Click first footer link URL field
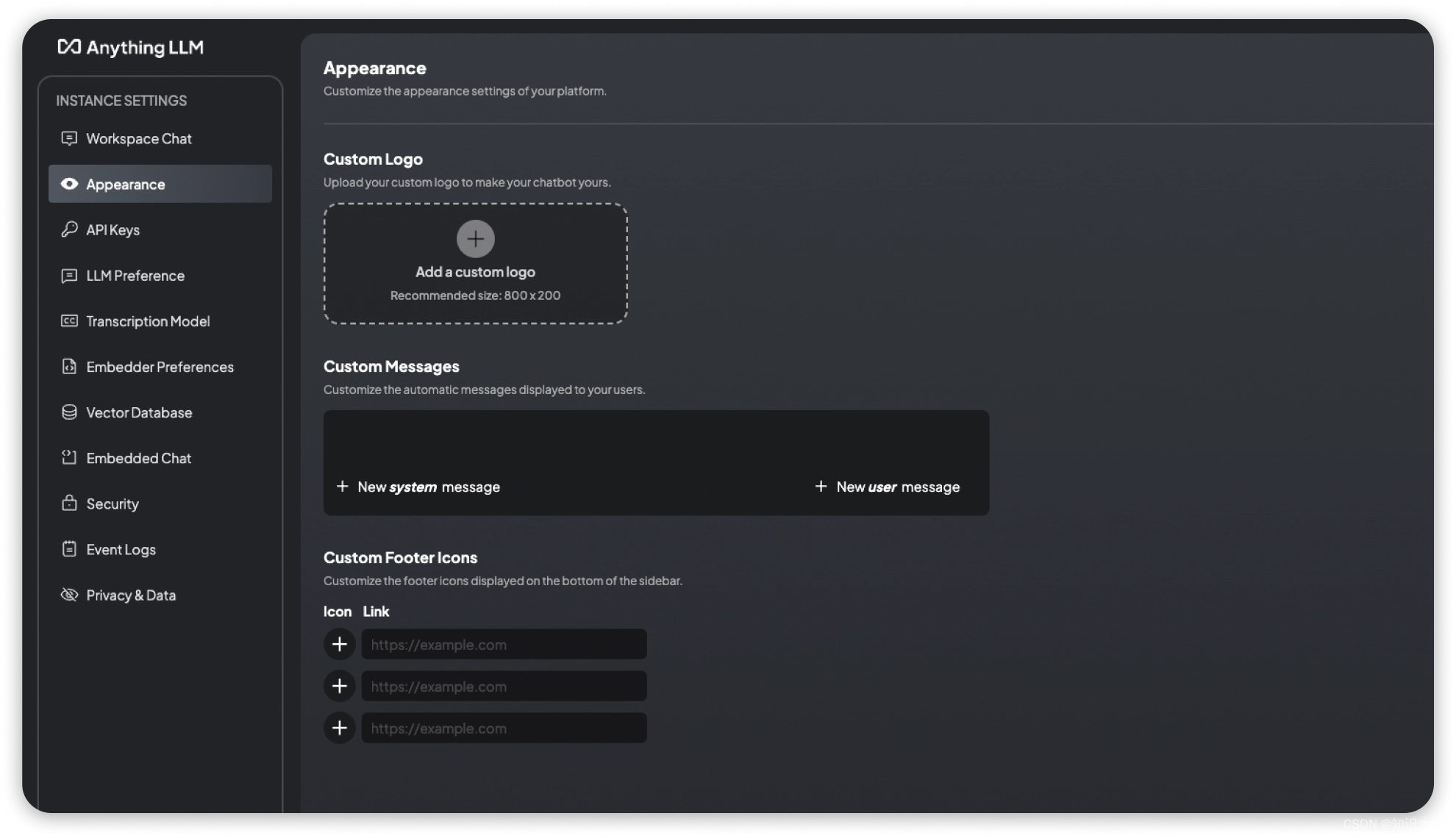The height and width of the screenshot is (838, 1456). coord(504,644)
